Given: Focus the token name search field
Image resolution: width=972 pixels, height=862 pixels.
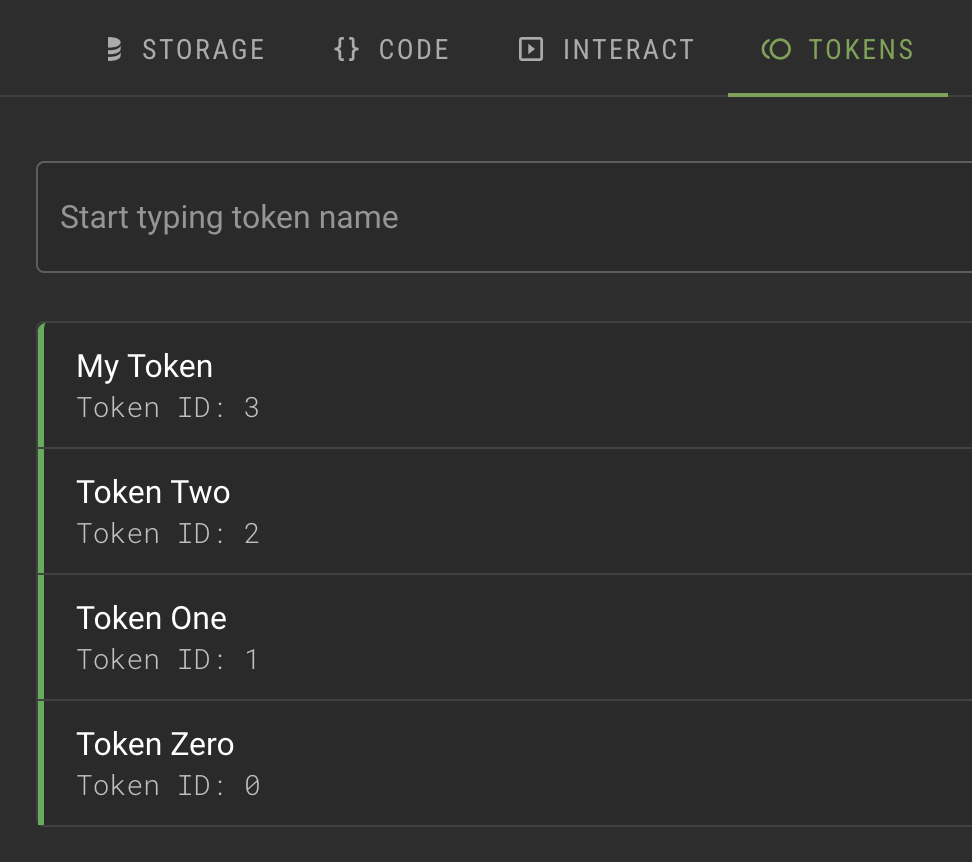Looking at the screenshot, I should 500,217.
